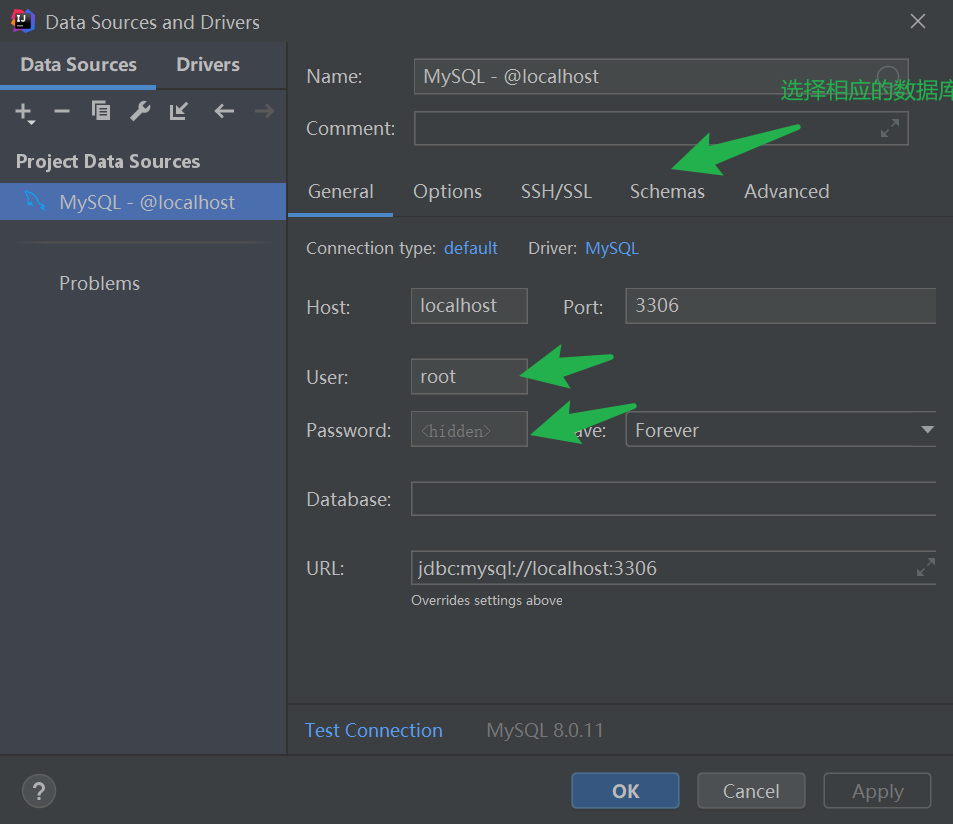Click the MySQL driver link
Screen dimensions: 953x824
(x=611, y=248)
